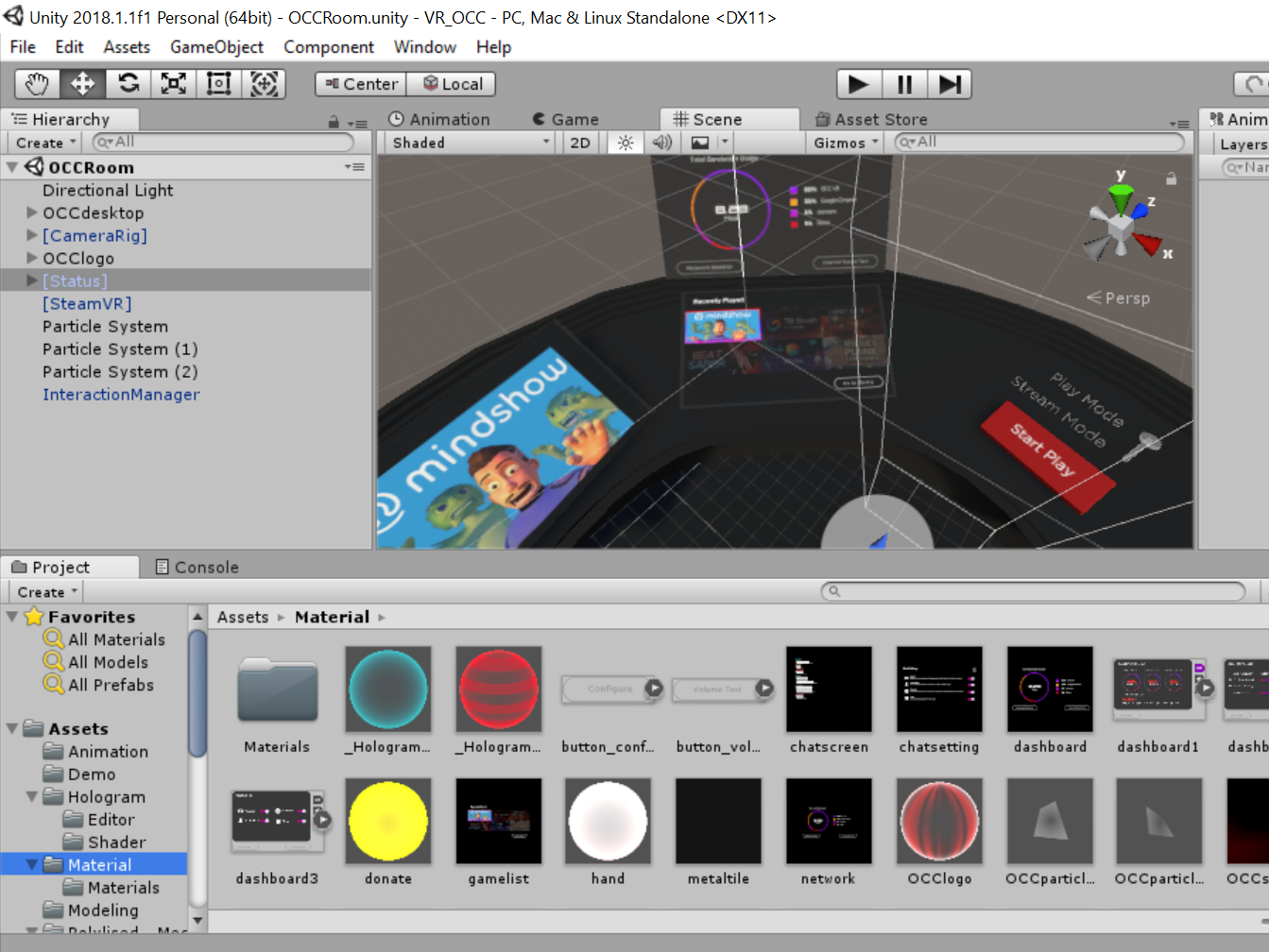Viewport: 1269px width, 952px height.
Task: Select All Materials favorite search
Action: [116, 639]
